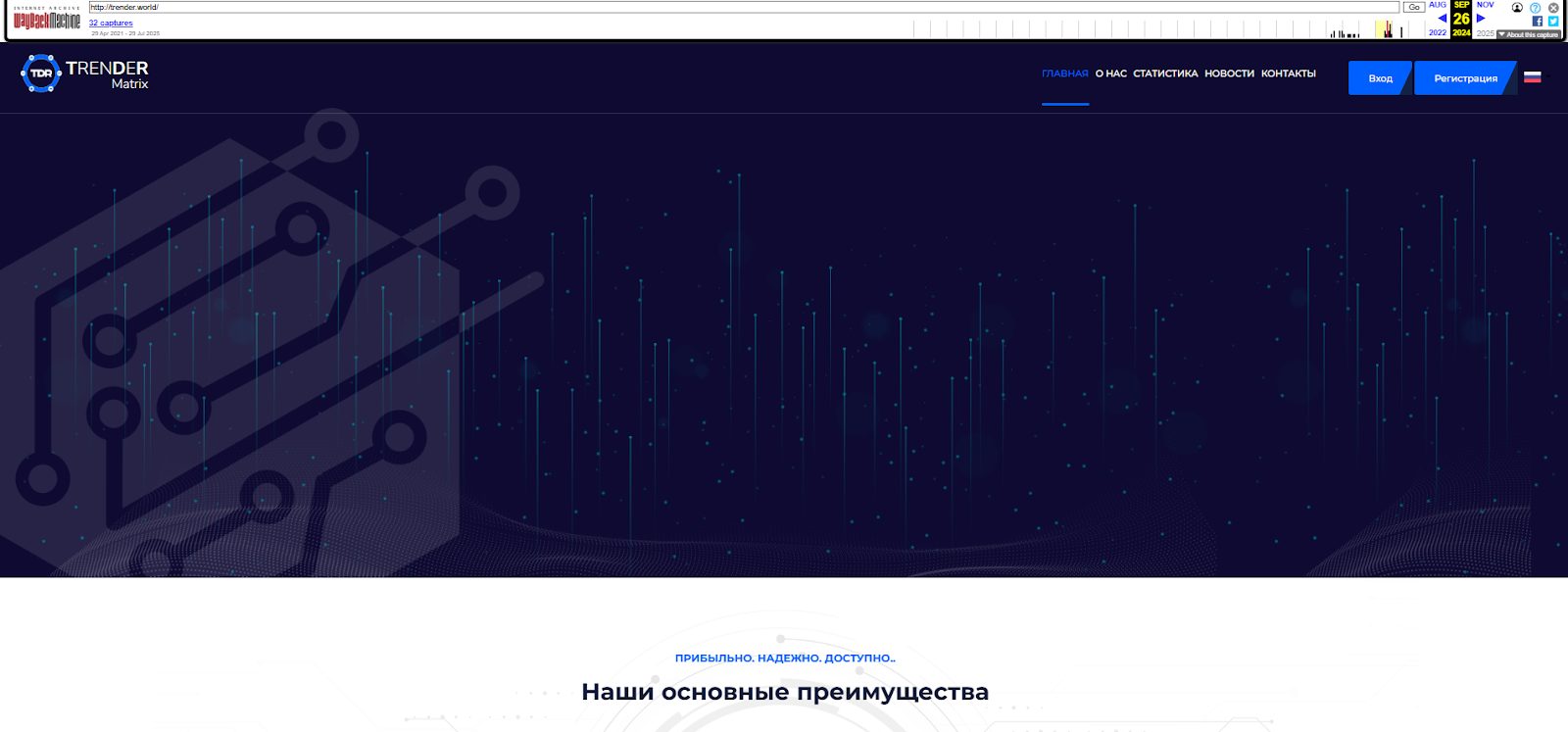The height and width of the screenshot is (732, 1568).
Task: Open the 32 captures link
Action: coord(111,24)
